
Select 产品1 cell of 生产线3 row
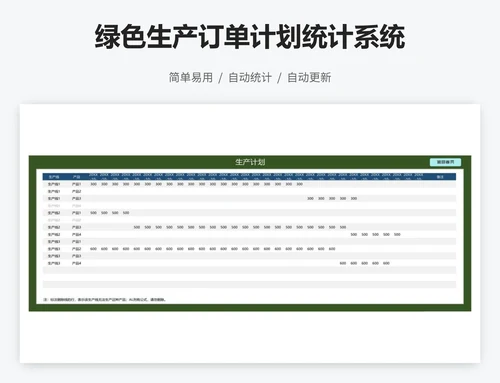[x=76, y=242]
